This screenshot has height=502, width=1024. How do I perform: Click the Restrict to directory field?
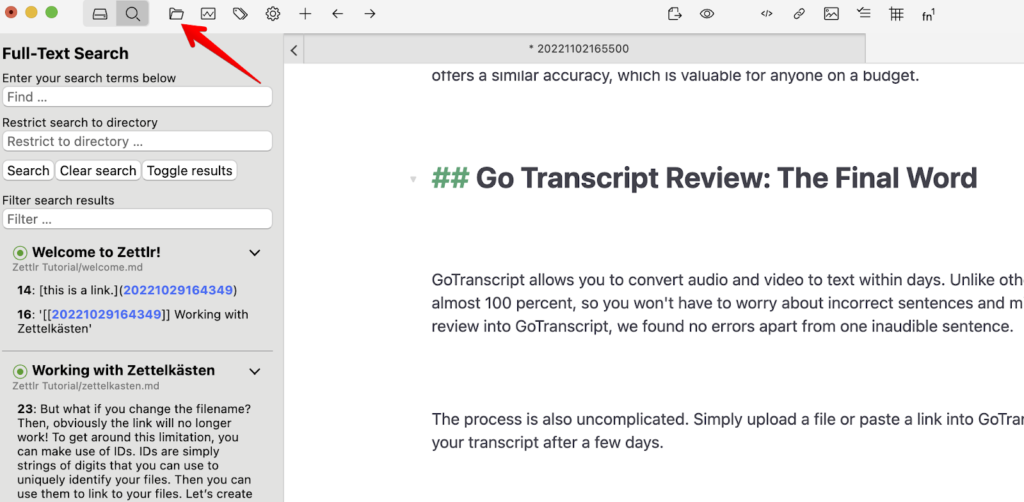137,141
